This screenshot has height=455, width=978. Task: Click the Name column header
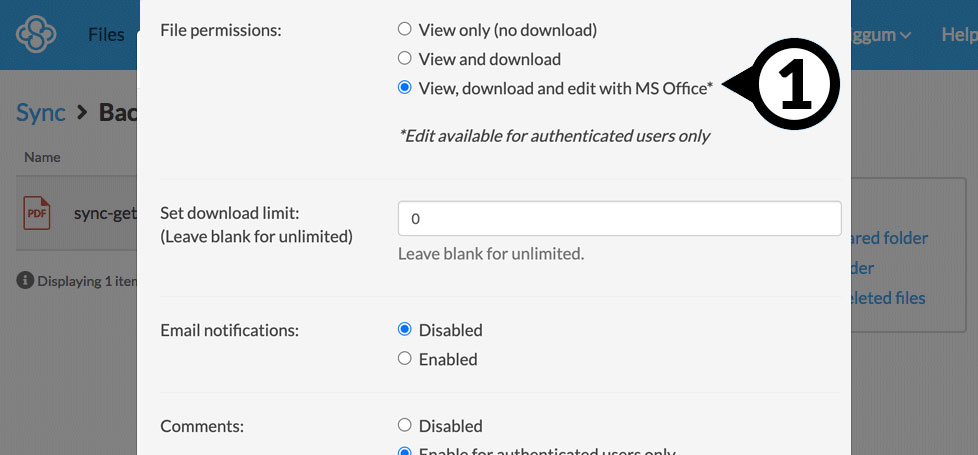pyautogui.click(x=42, y=157)
